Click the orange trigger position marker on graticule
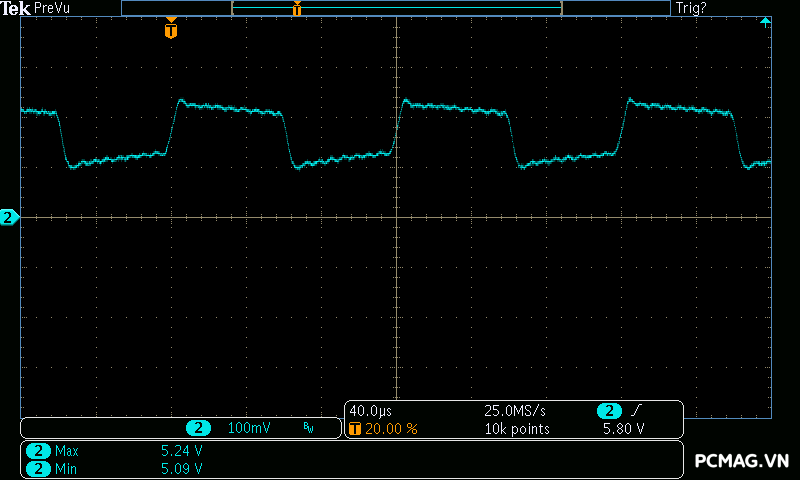This screenshot has width=800, height=480. pos(171,29)
